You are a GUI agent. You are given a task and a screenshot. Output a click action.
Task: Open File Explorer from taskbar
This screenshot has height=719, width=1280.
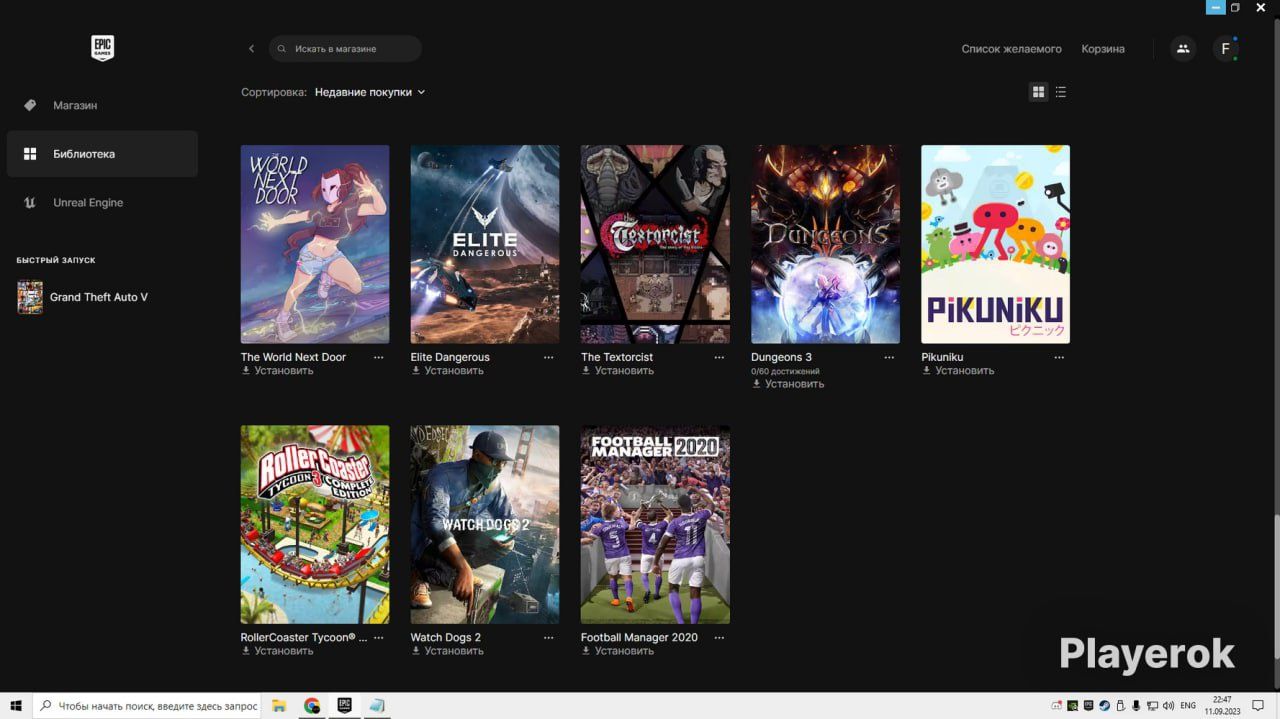[279, 706]
